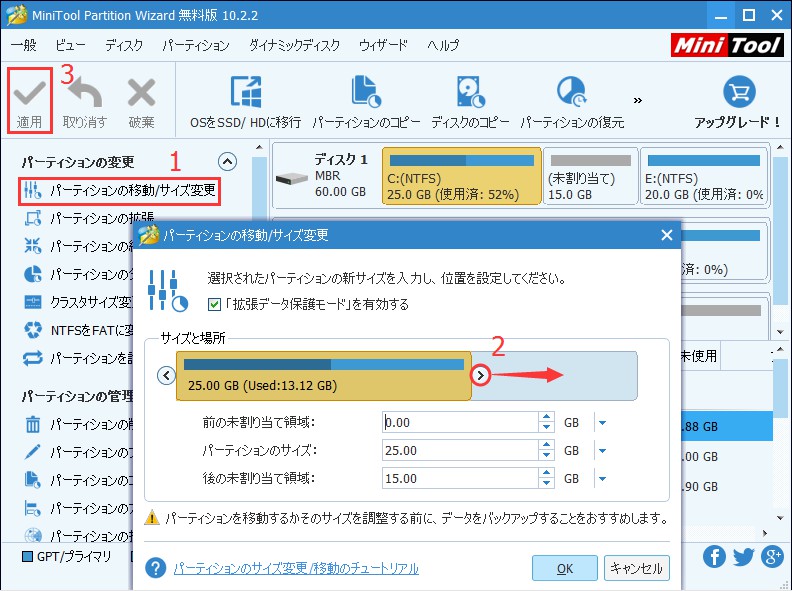Increase 前の未割り当て領域 with up spinner
This screenshot has width=792, height=591.
pyautogui.click(x=546, y=417)
